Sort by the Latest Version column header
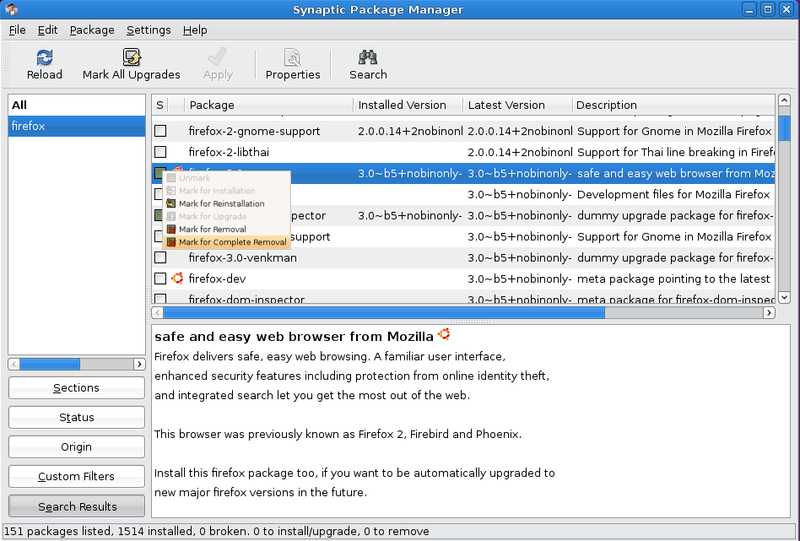 coord(517,105)
